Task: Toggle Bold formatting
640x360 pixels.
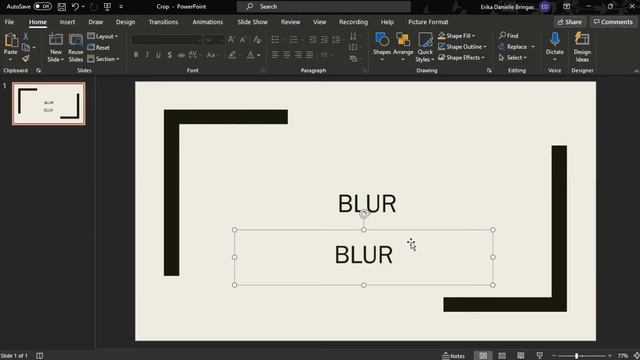Action: tap(136, 55)
